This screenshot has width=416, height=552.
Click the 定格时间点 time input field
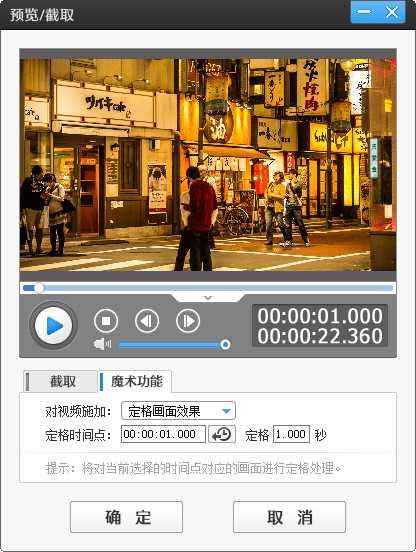click(163, 434)
